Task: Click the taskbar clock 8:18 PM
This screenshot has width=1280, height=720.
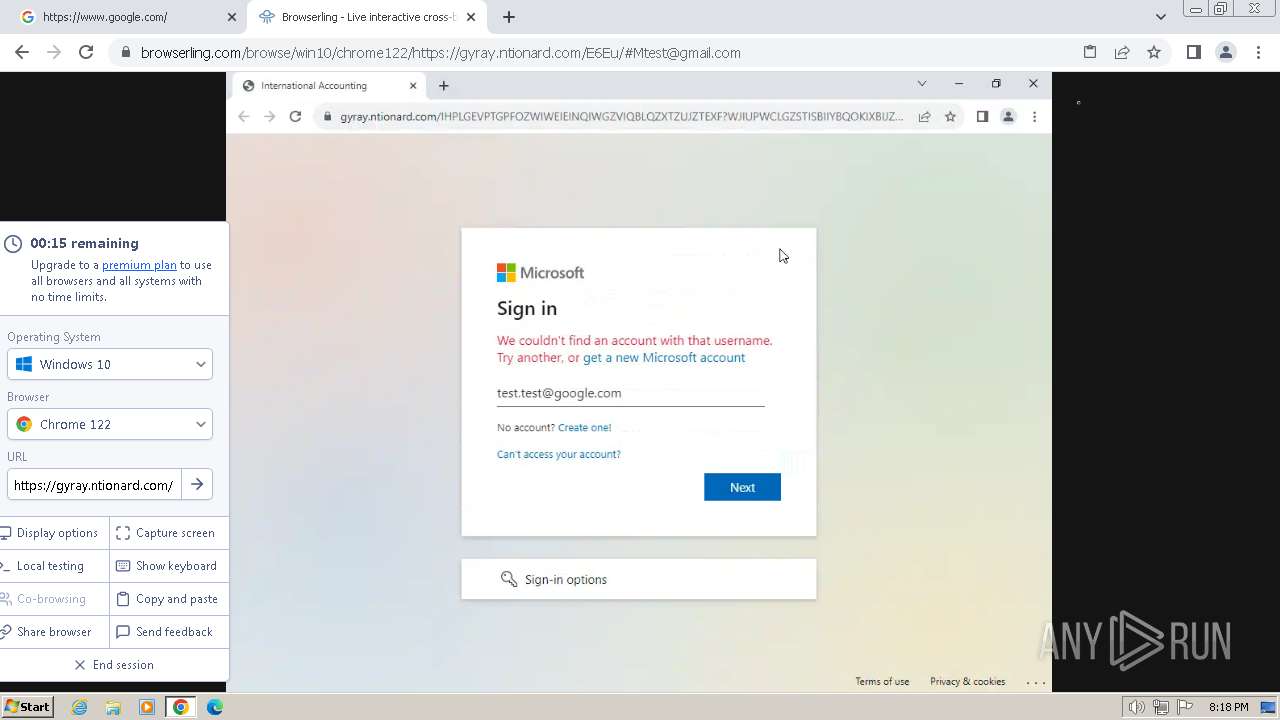Action: click(x=1228, y=707)
